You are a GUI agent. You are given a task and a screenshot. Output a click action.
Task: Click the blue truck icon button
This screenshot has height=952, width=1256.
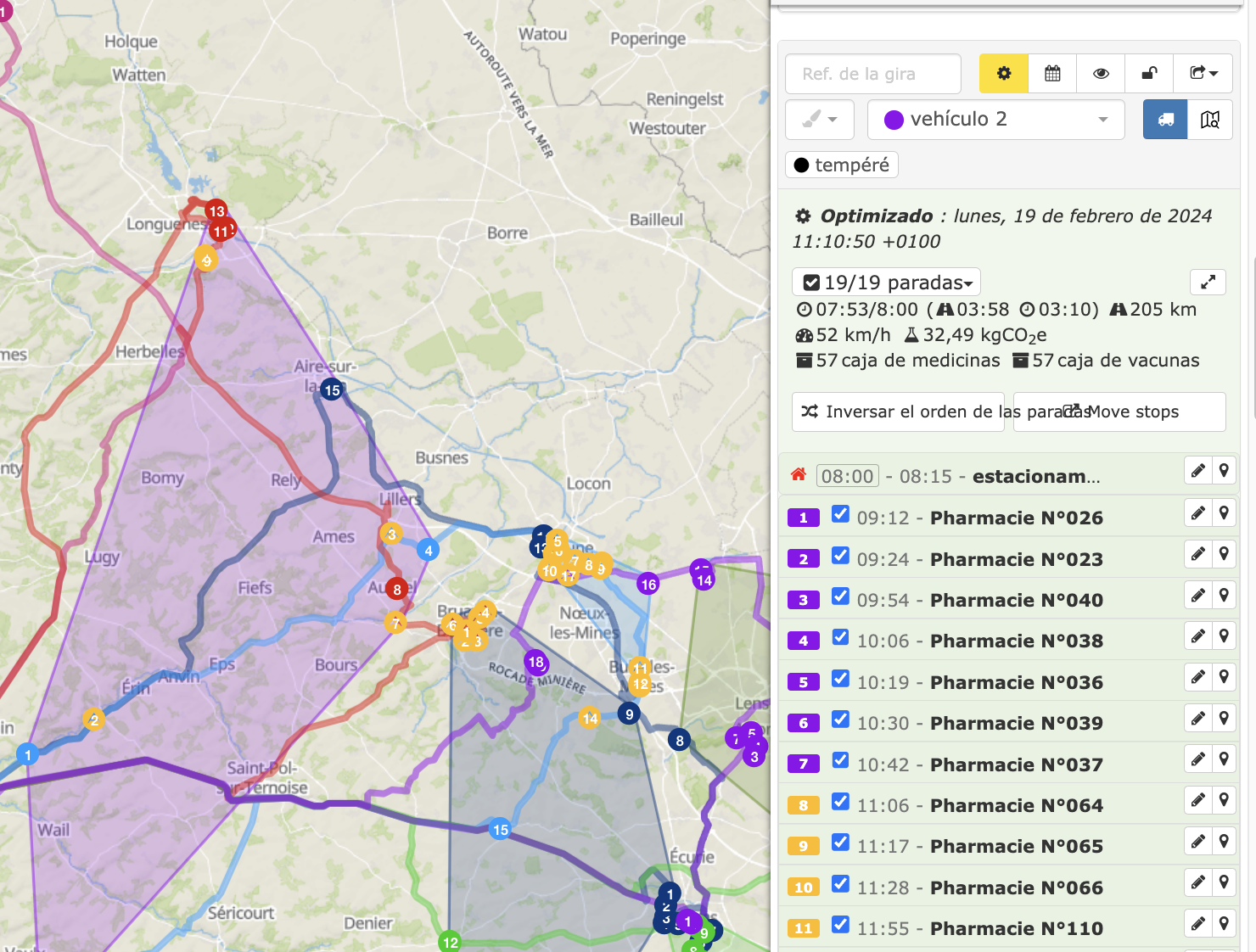click(x=1165, y=120)
